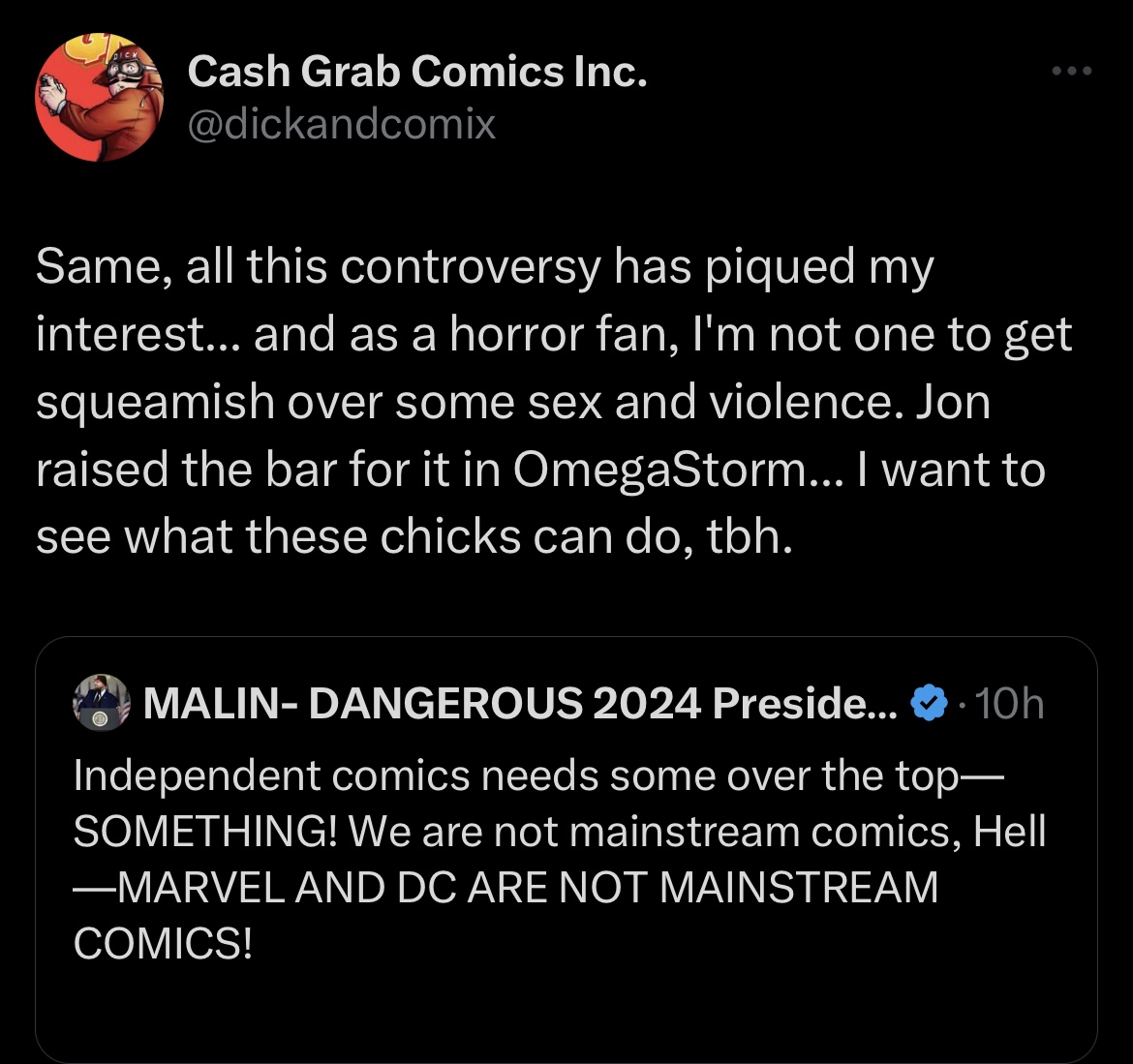
Task: Visit the @dickandcomix handle
Action: (x=341, y=124)
